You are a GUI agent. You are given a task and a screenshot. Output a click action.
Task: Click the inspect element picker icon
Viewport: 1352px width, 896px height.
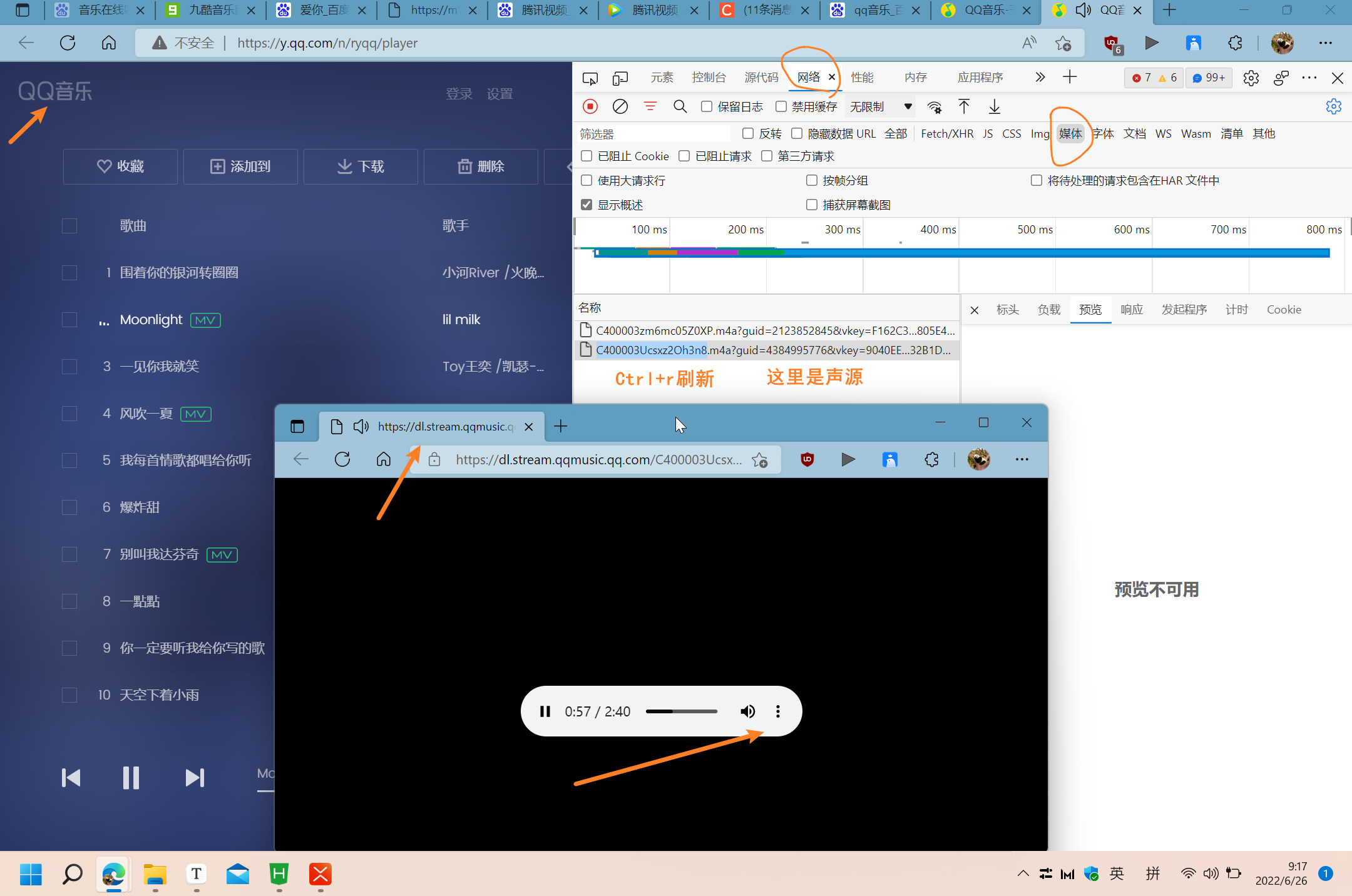coord(590,78)
